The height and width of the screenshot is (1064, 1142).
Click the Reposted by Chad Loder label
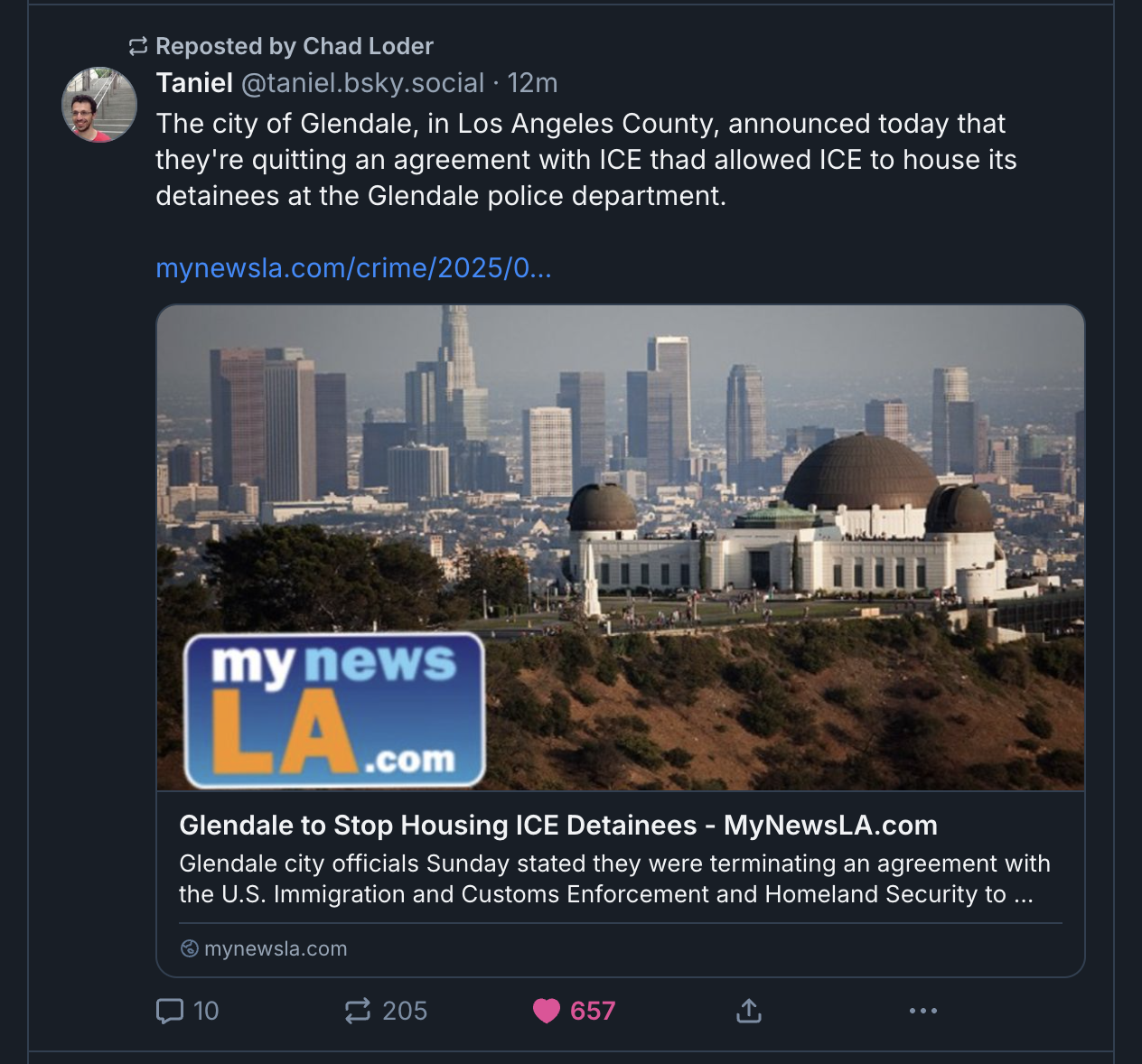[x=295, y=46]
